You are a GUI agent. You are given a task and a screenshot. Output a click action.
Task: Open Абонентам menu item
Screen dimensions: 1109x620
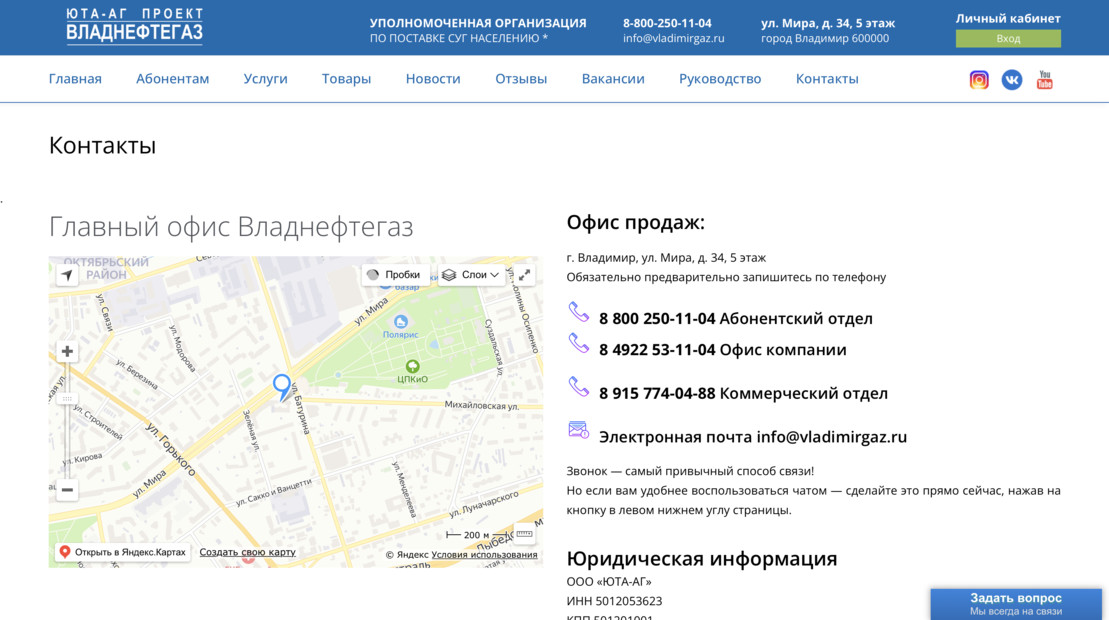173,78
